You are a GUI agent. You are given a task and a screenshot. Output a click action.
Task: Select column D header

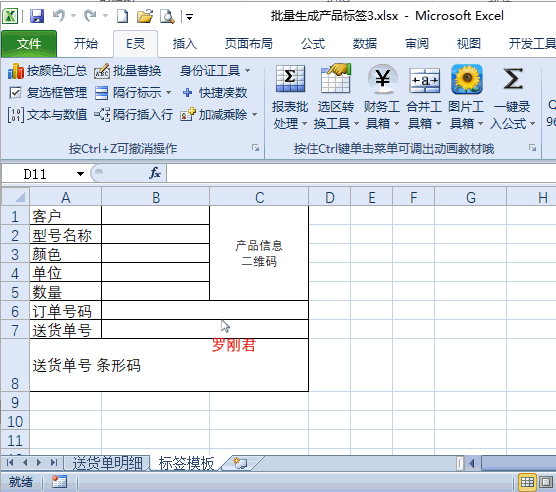point(330,197)
